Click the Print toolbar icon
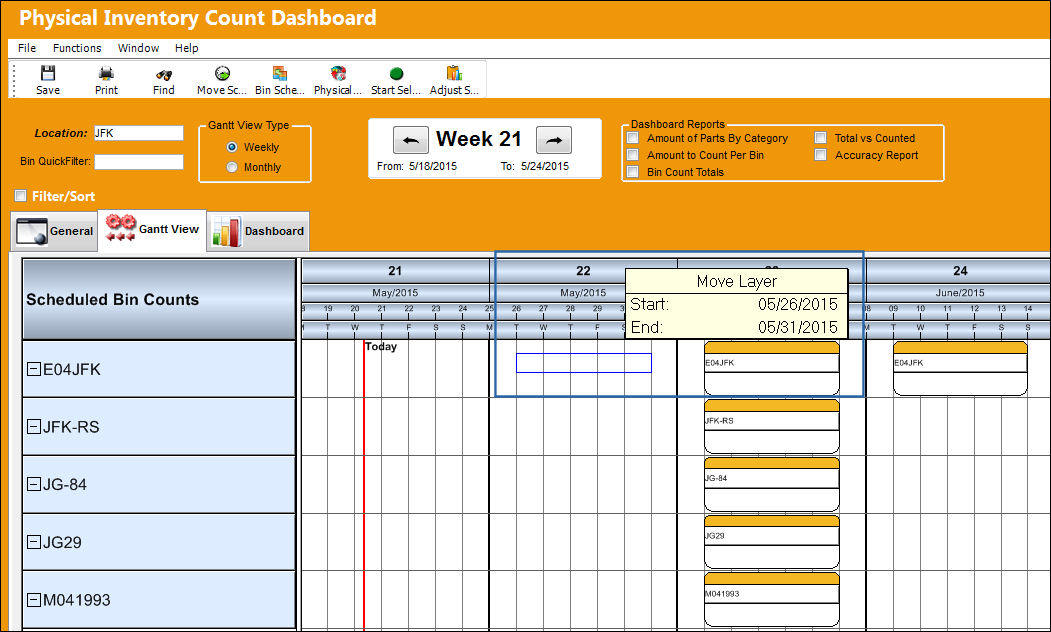 click(x=106, y=74)
